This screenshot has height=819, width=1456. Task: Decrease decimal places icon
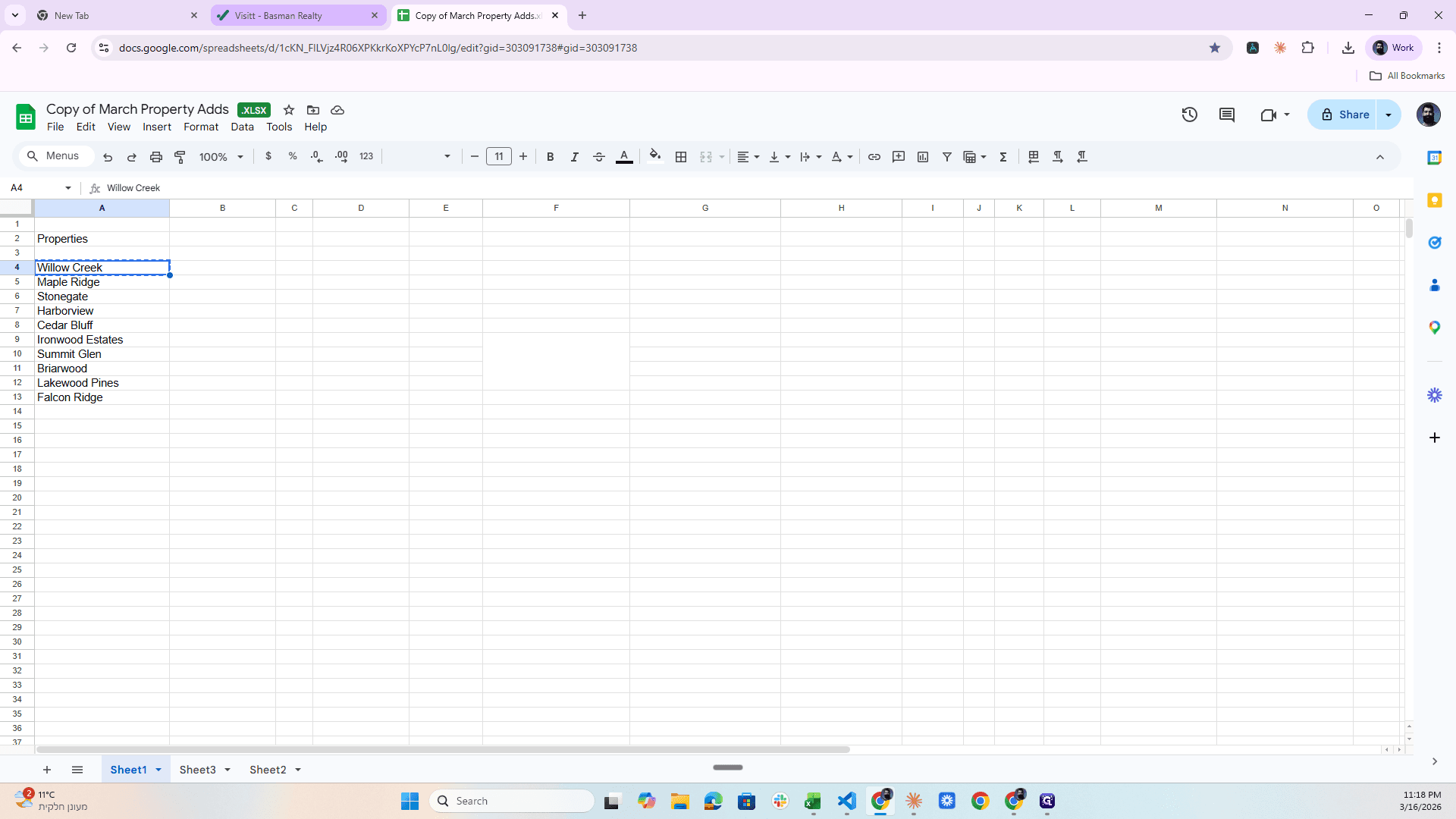pyautogui.click(x=317, y=156)
